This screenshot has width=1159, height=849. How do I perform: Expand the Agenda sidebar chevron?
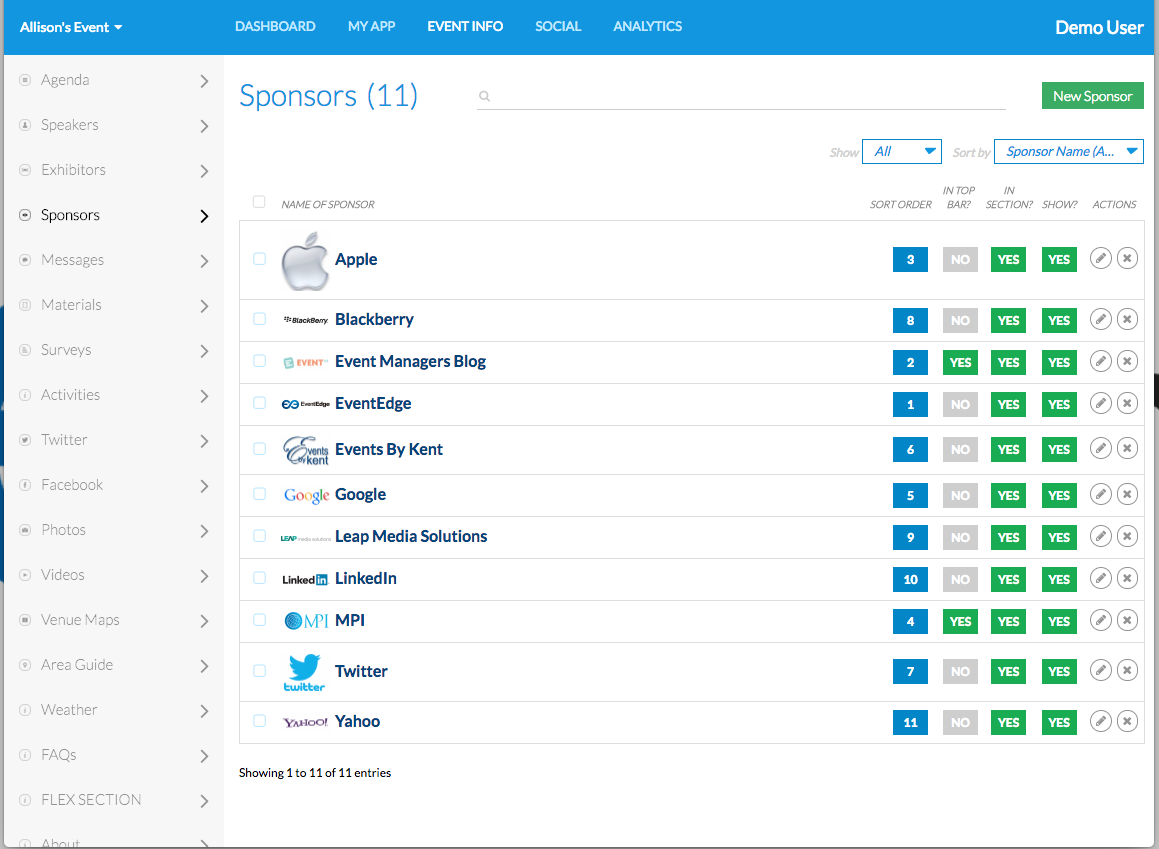pos(205,81)
